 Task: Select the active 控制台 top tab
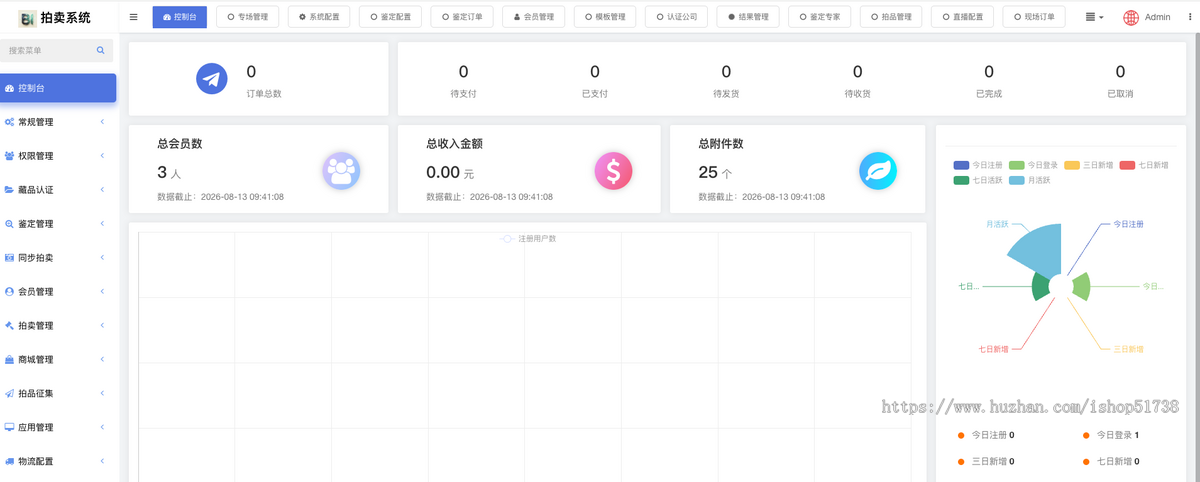coord(180,17)
